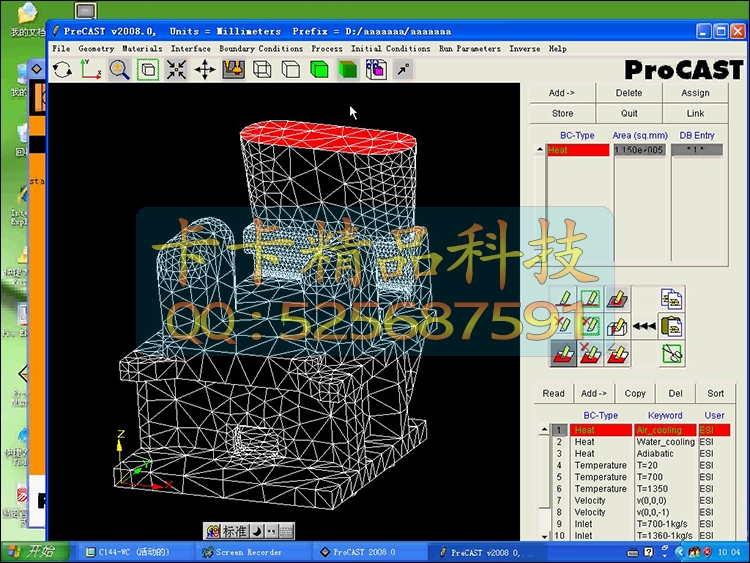Click the XY axis orientation icon
Screen dimensions: 750x563
click(x=90, y=70)
